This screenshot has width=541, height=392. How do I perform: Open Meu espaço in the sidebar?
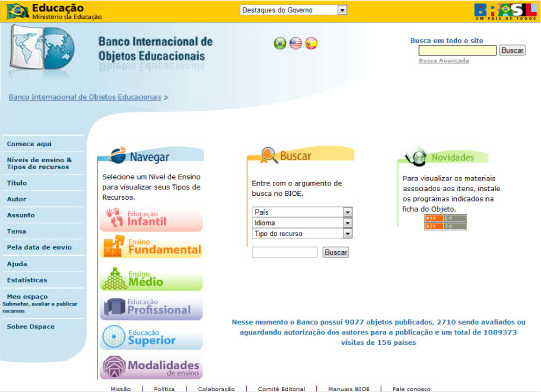click(x=27, y=297)
